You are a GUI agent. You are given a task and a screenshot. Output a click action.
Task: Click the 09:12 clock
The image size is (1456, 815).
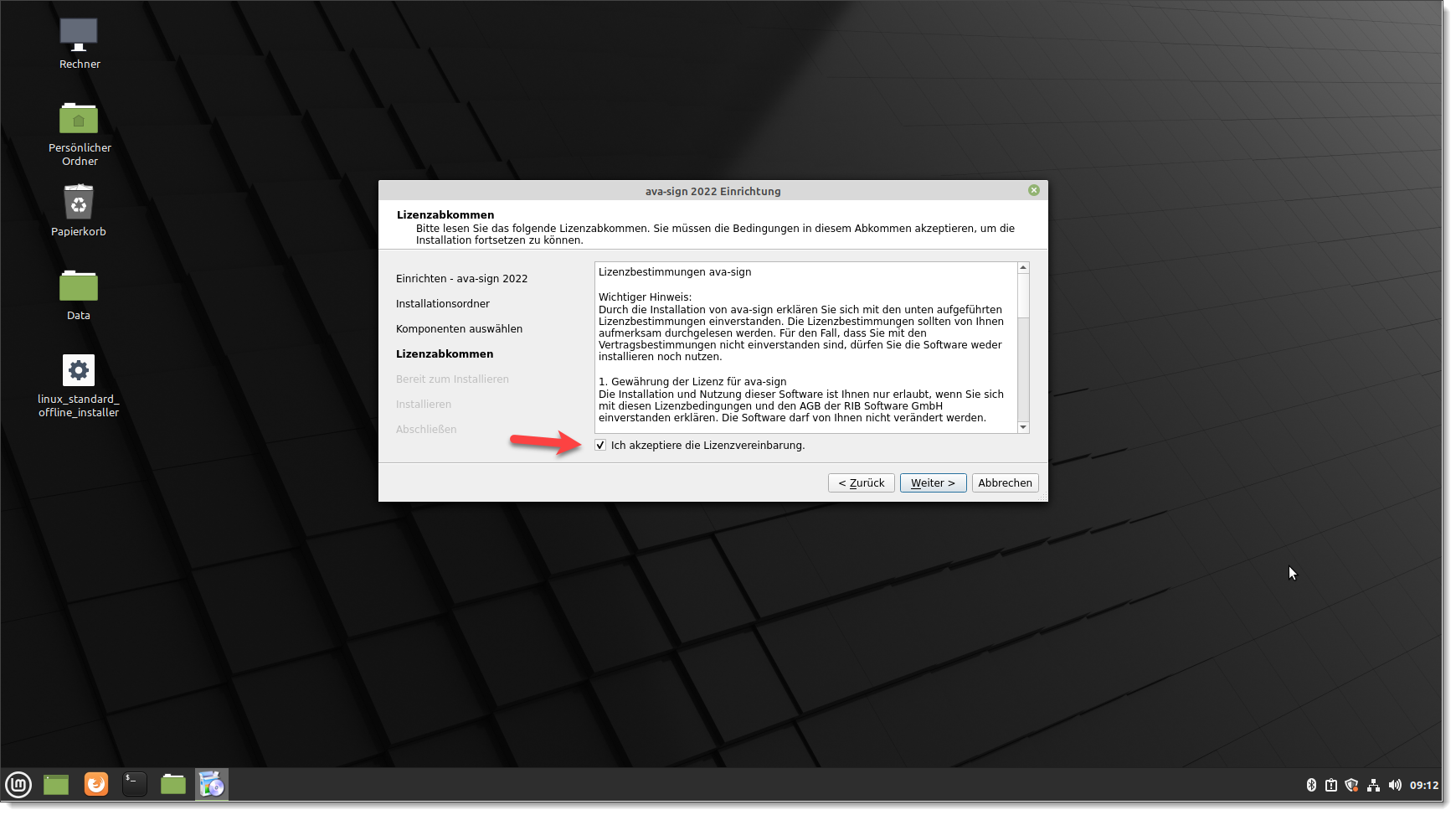[x=1423, y=785]
